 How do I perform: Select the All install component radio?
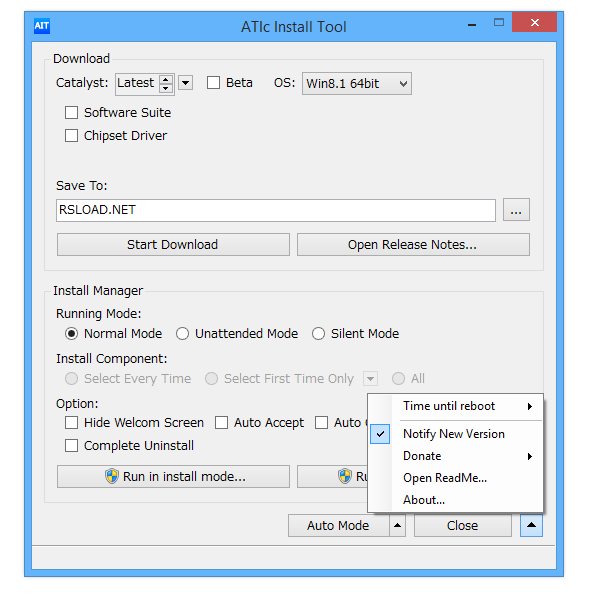coord(399,378)
